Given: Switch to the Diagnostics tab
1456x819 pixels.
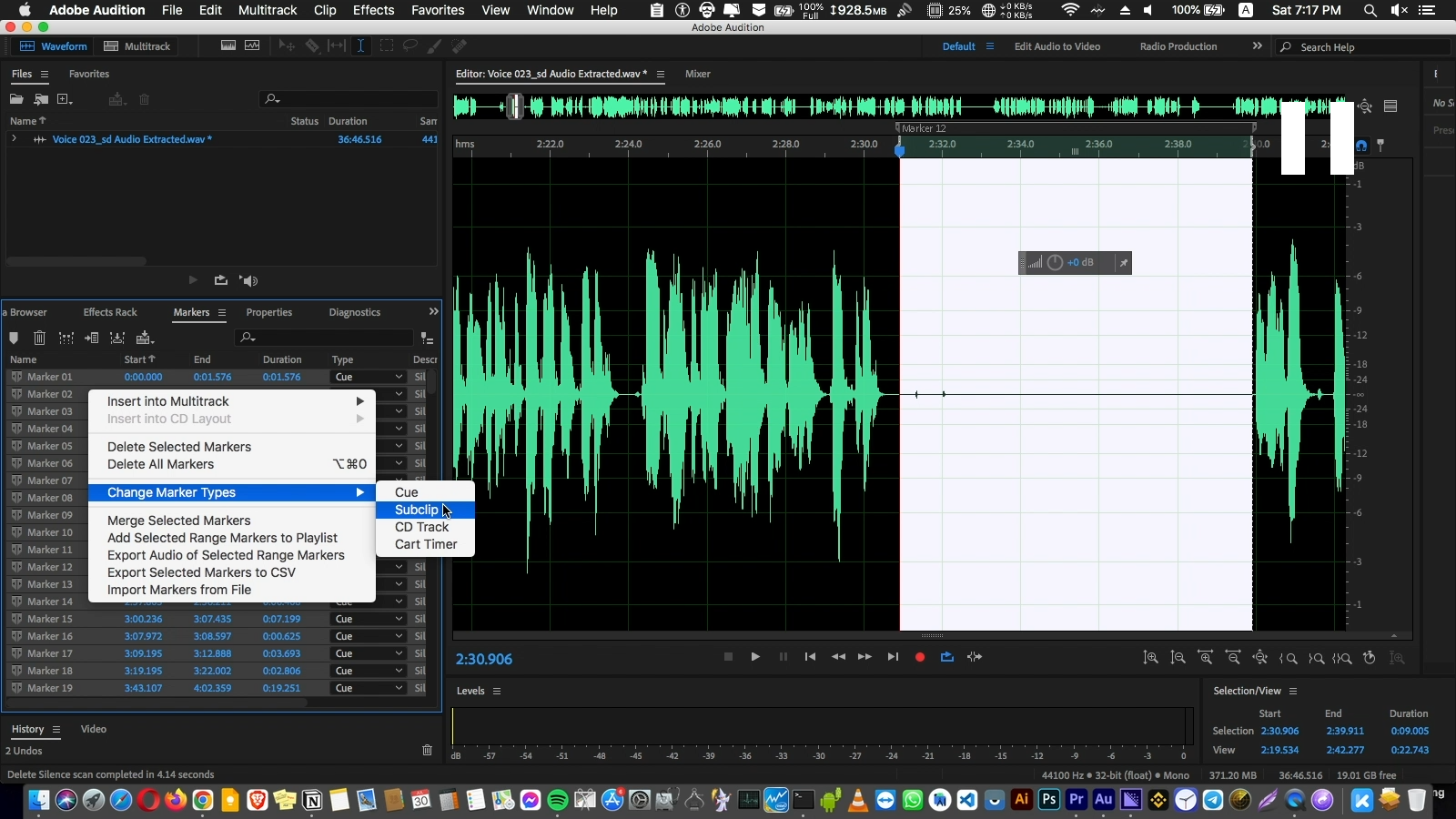Looking at the screenshot, I should click(x=355, y=312).
